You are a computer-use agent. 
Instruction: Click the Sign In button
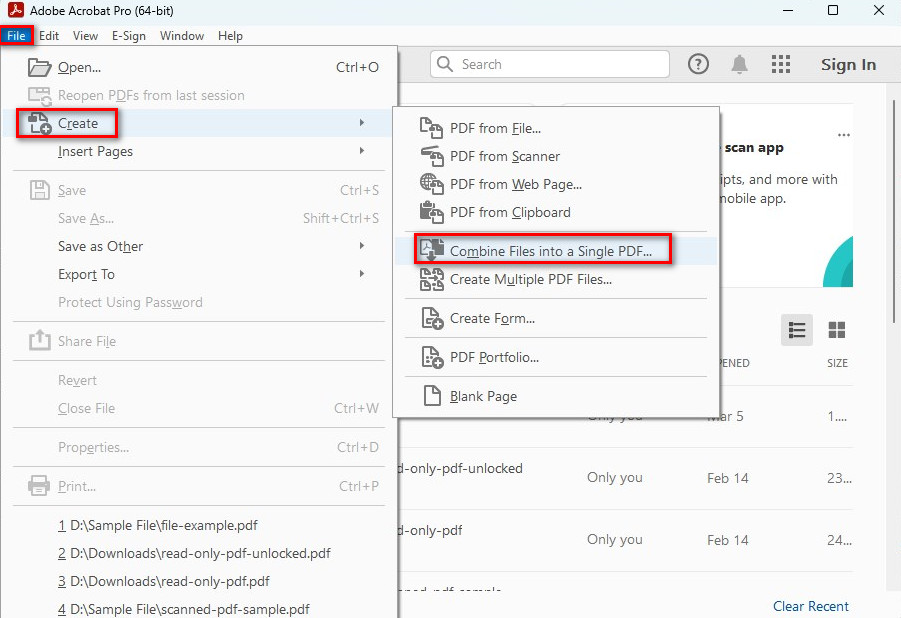(847, 64)
